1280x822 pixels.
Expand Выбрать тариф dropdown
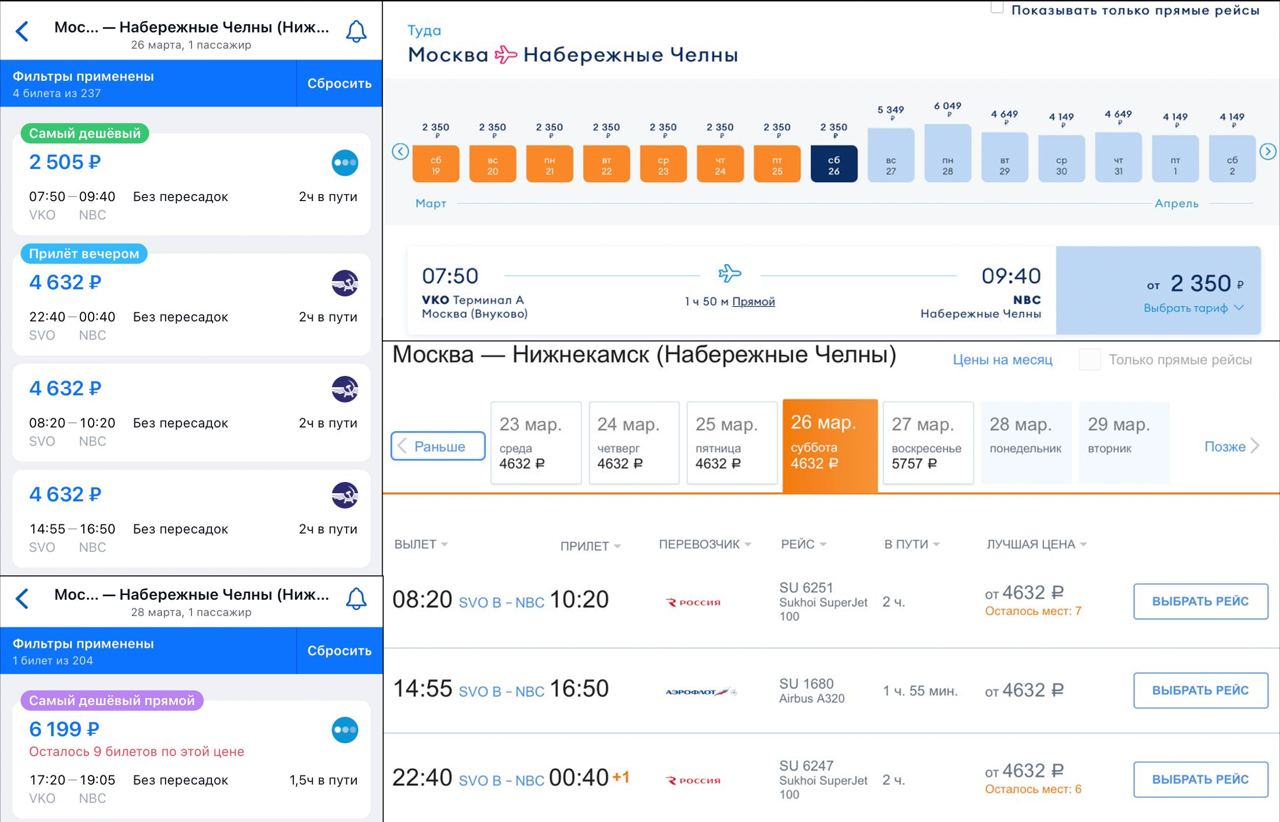coord(1194,308)
